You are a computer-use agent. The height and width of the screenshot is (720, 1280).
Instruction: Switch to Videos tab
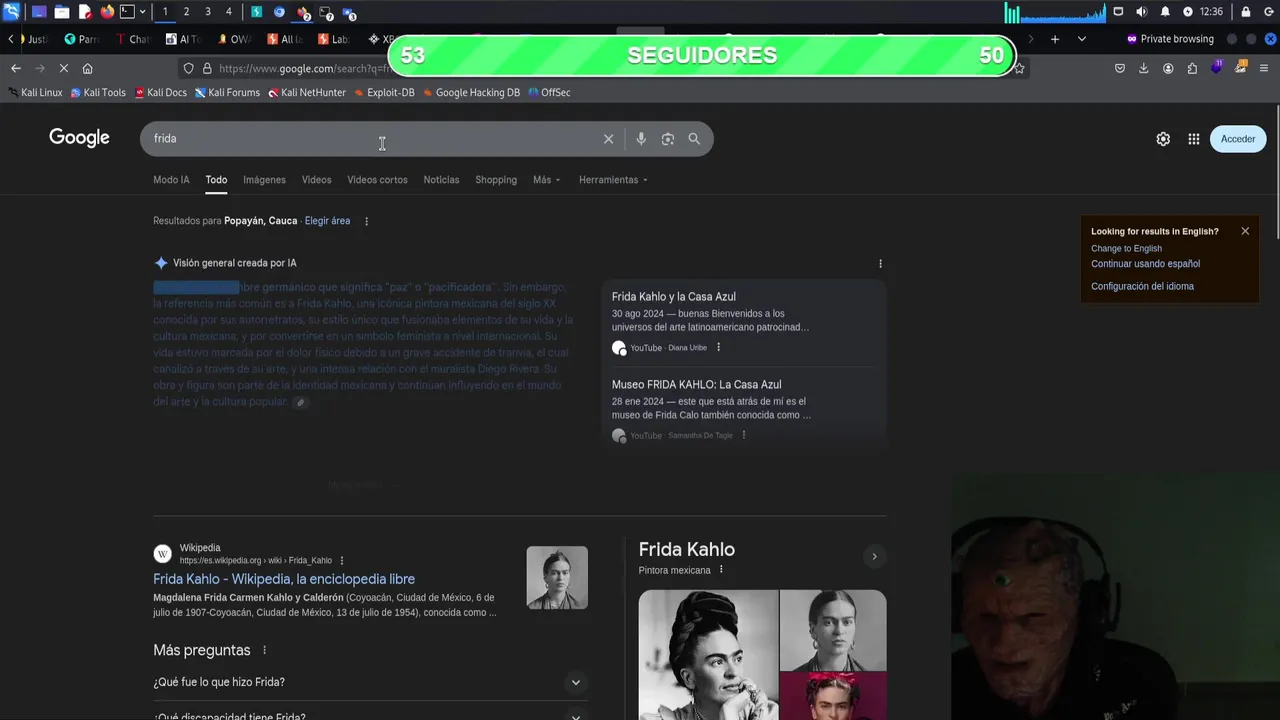(x=316, y=180)
